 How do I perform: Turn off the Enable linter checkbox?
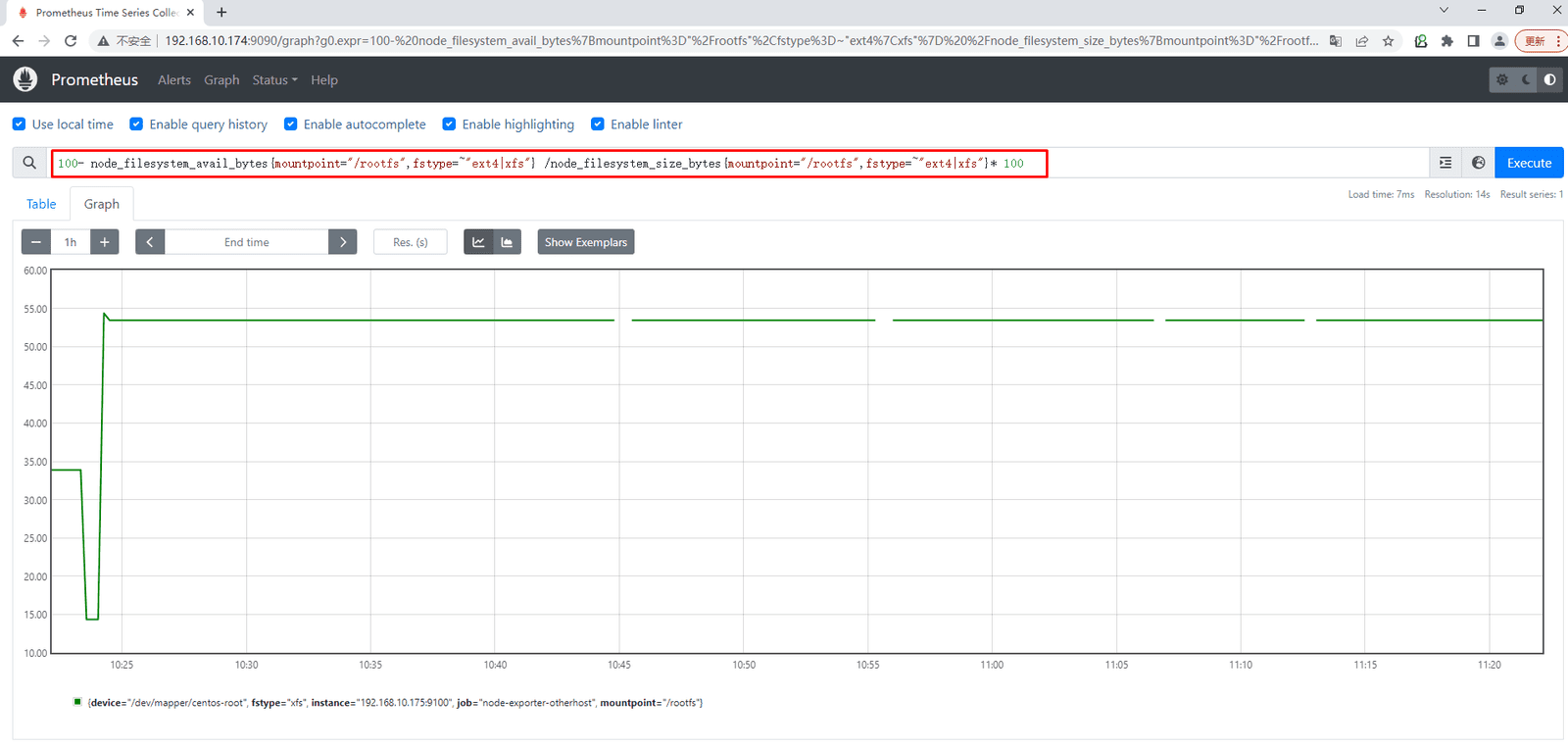[597, 124]
